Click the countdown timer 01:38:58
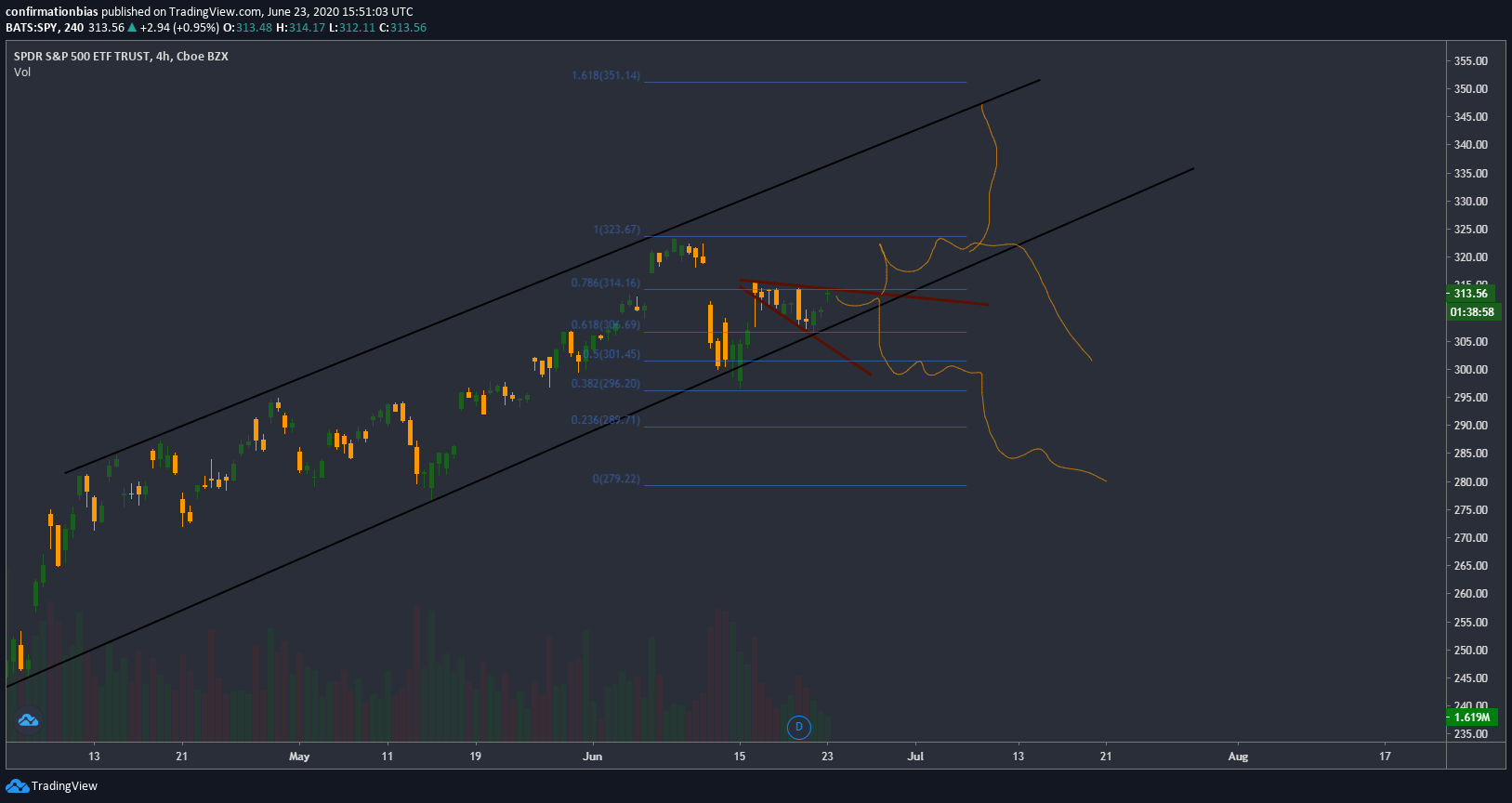 [1473, 312]
